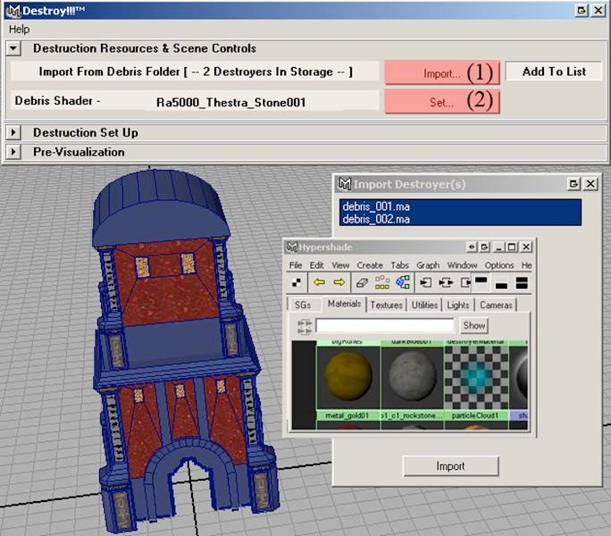Click the red Set... debris shader button
Screen dimensions: 611x536
(442, 102)
